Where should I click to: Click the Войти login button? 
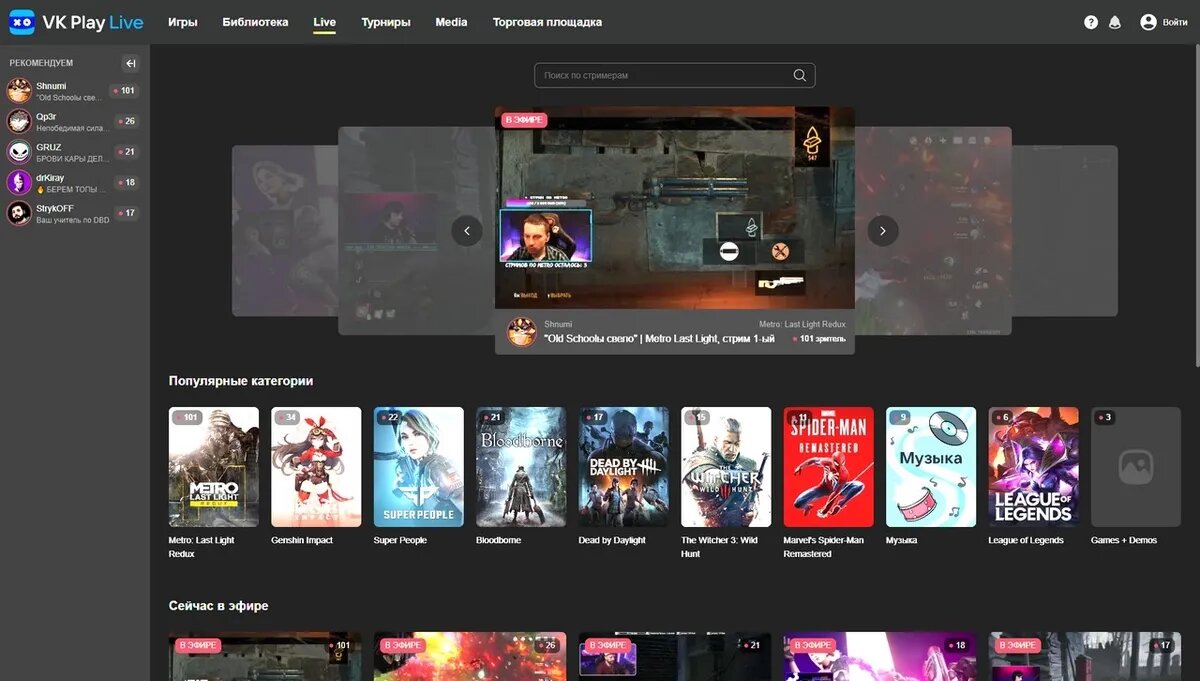1176,22
